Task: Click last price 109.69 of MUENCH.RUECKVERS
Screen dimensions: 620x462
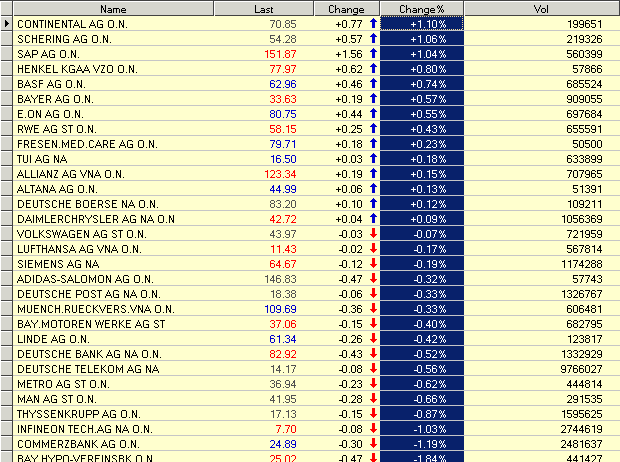Action: (280, 309)
